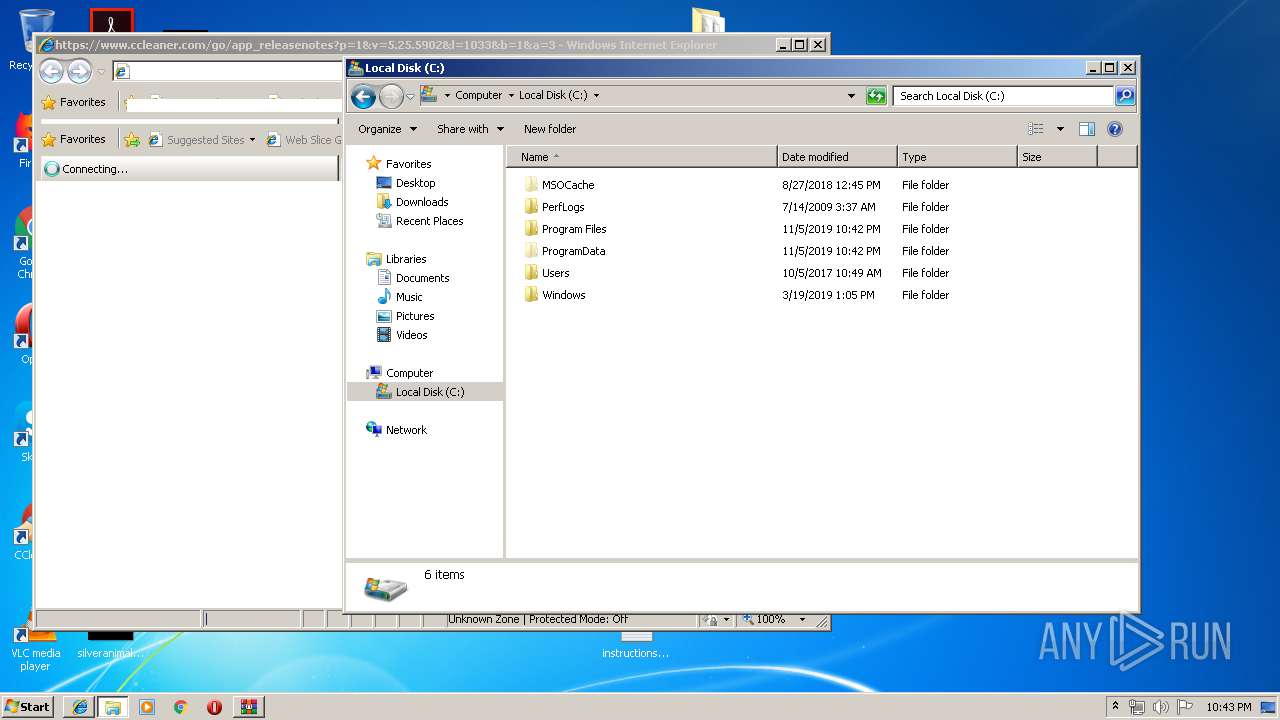
Task: Open Network in navigation pane
Action: [406, 430]
